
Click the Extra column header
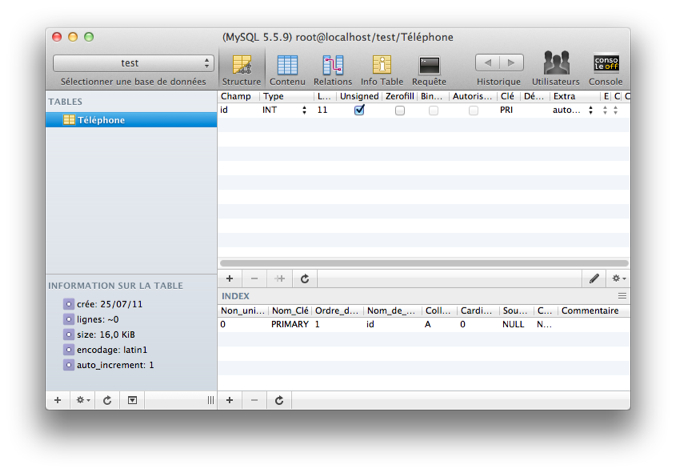(564, 96)
